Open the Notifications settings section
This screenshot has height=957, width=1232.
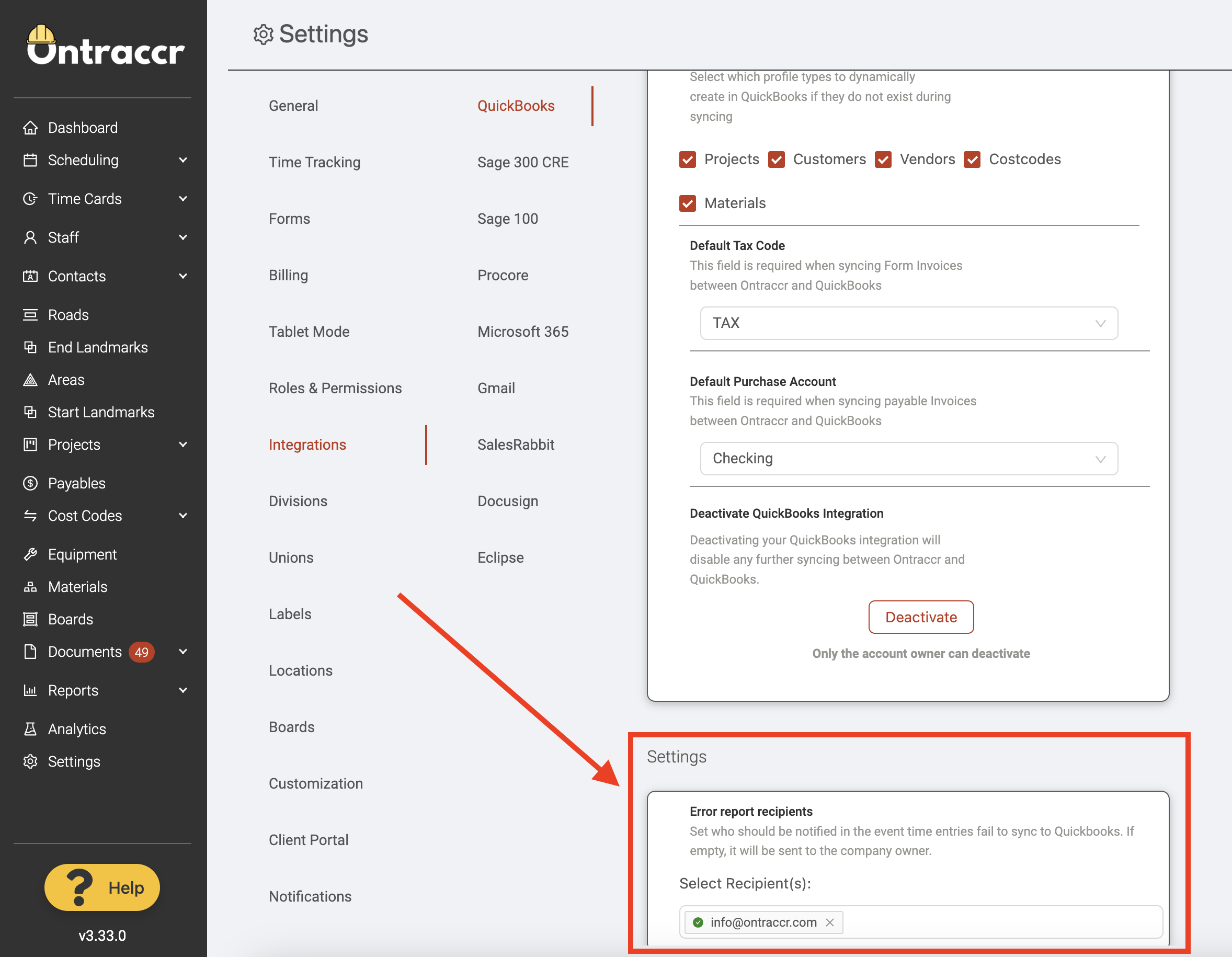click(x=310, y=897)
